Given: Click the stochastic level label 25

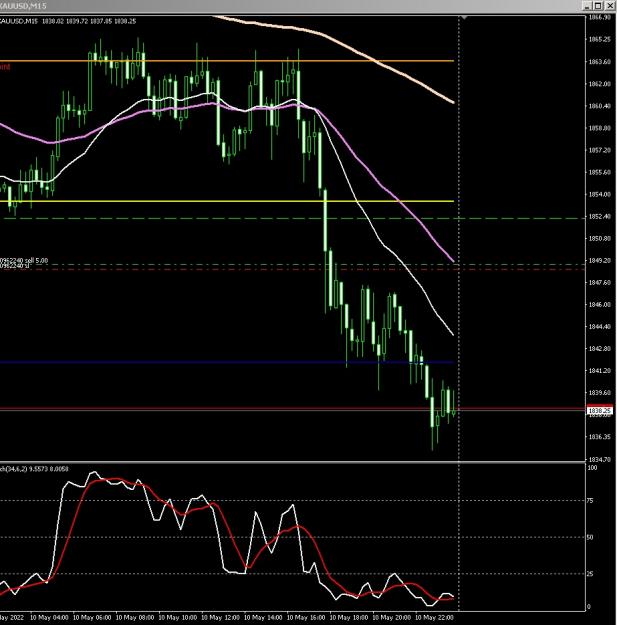Looking at the screenshot, I should click(x=590, y=574).
